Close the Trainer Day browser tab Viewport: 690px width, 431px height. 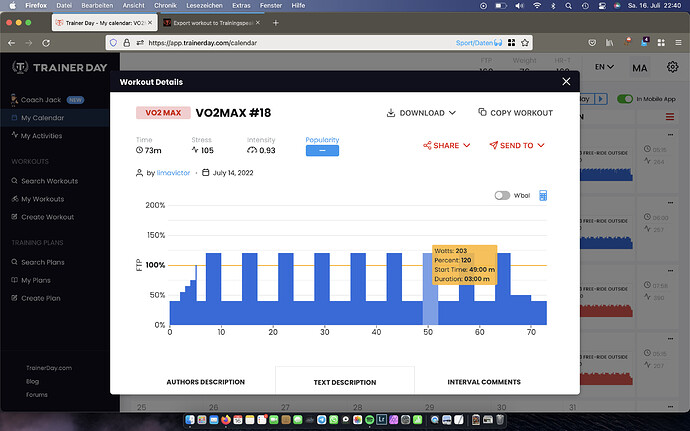(150, 22)
